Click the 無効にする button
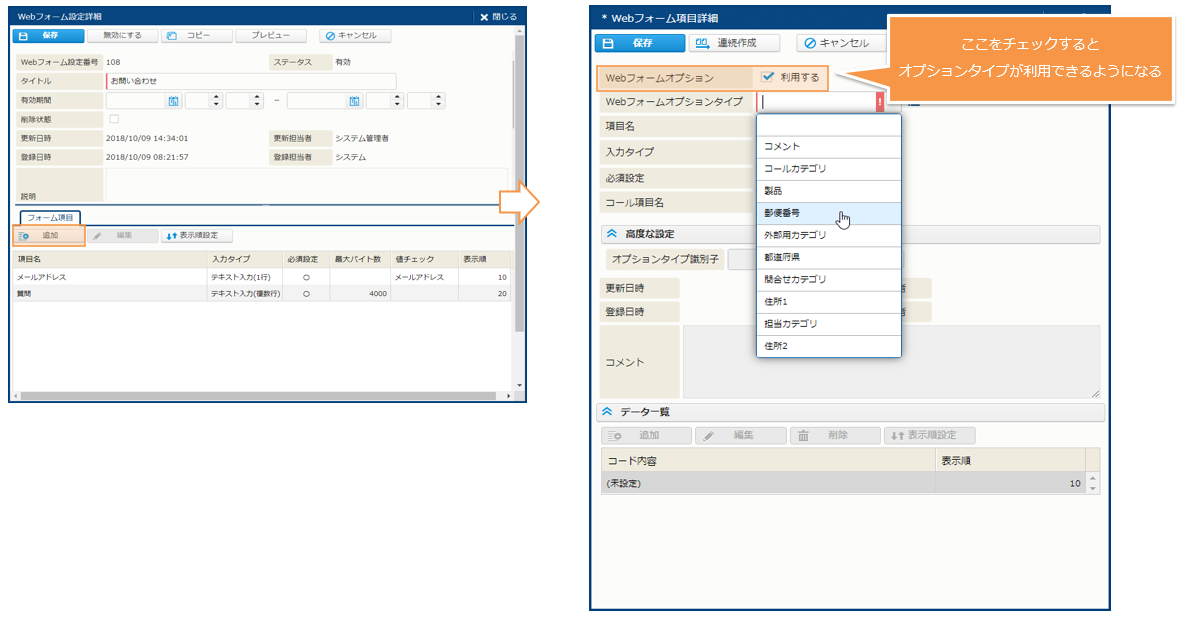This screenshot has height=625, width=1178. [x=122, y=35]
